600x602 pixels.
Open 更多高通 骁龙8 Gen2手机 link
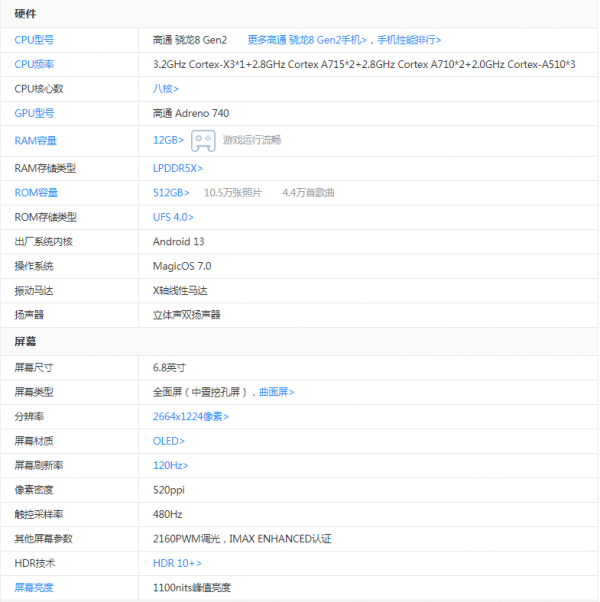click(307, 40)
